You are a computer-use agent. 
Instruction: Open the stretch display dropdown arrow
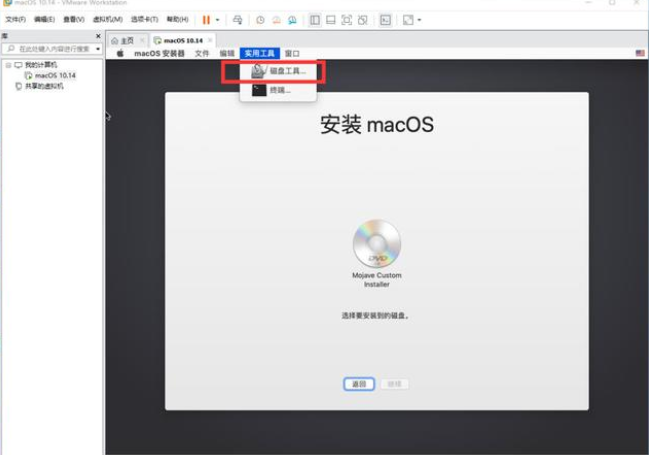coord(419,20)
